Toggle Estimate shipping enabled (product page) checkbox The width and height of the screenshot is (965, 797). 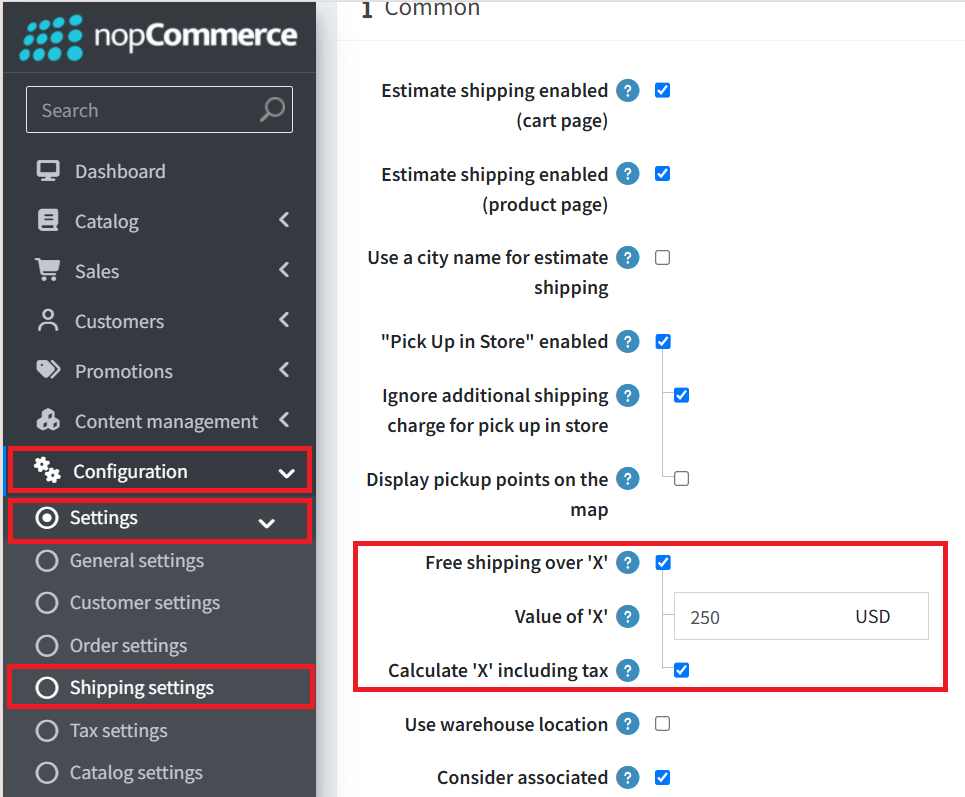(x=662, y=174)
